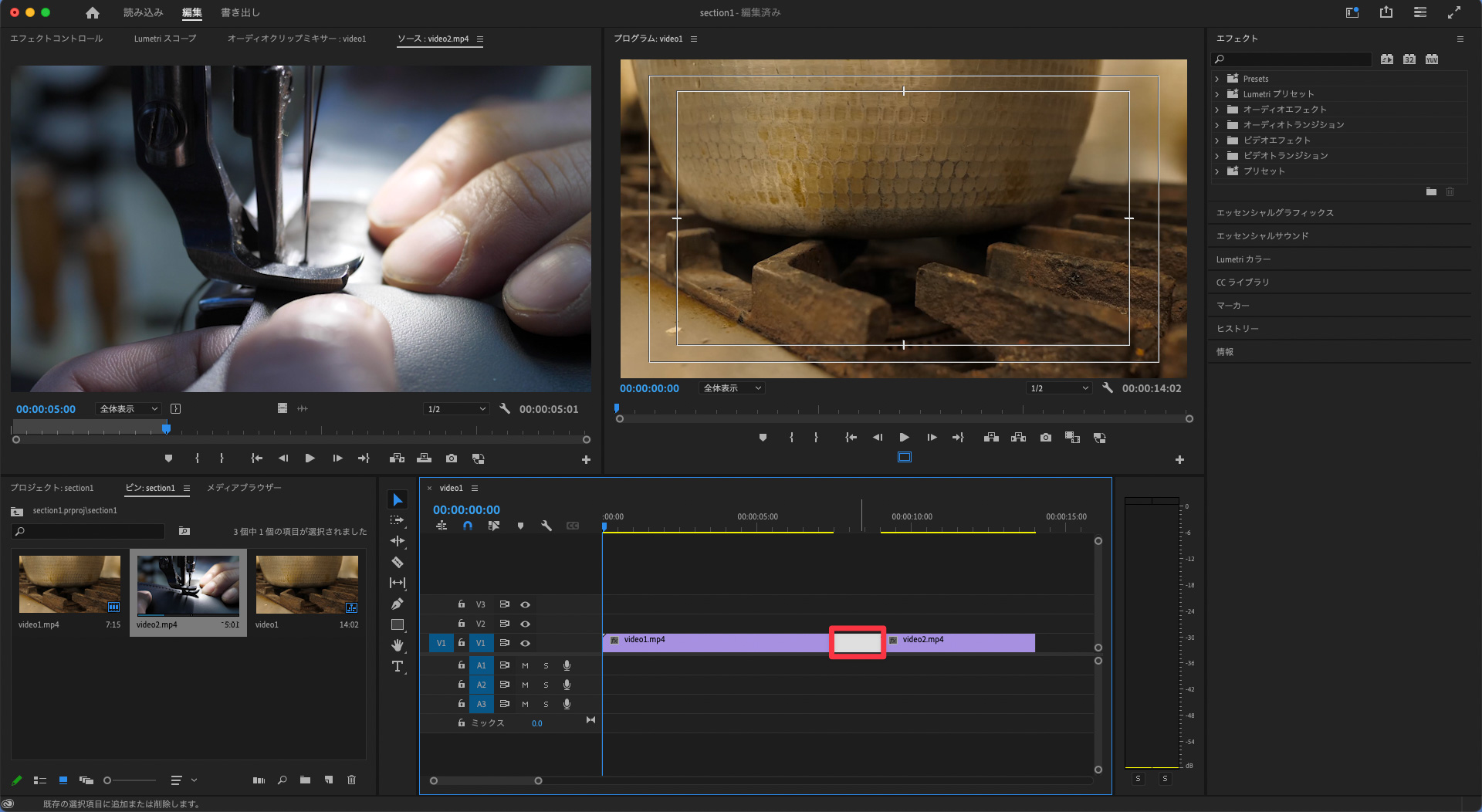Select the Hand tool
Viewport: 1482px width, 812px height.
point(398,645)
